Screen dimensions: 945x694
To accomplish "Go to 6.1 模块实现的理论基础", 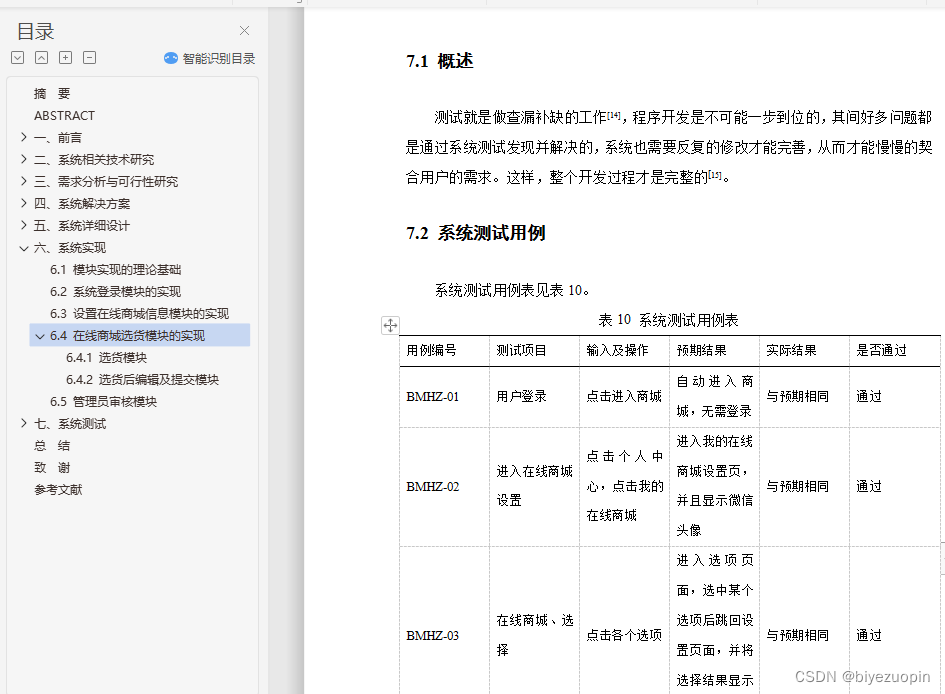I will pos(116,270).
